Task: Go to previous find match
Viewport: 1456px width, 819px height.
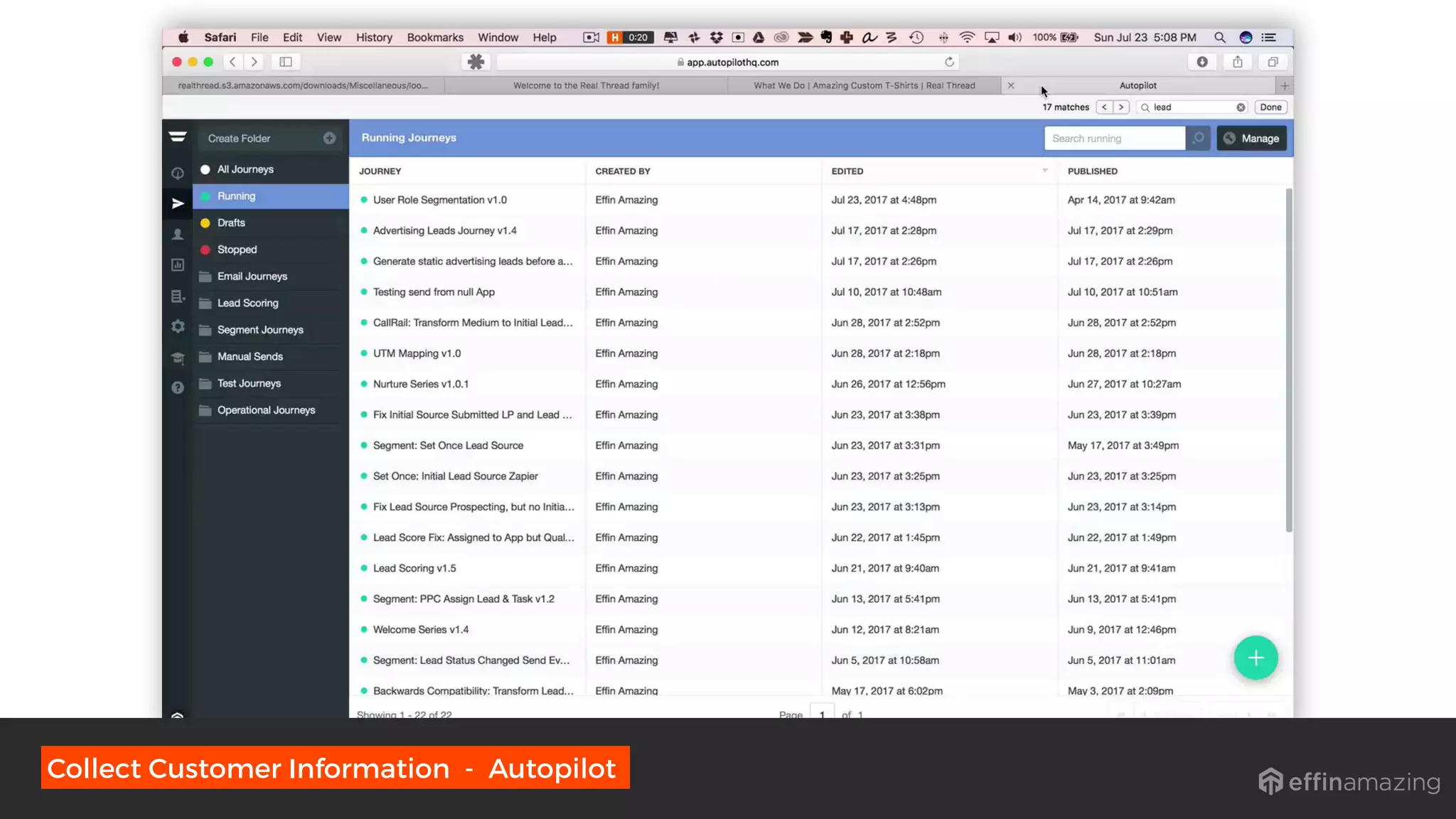Action: click(x=1104, y=107)
